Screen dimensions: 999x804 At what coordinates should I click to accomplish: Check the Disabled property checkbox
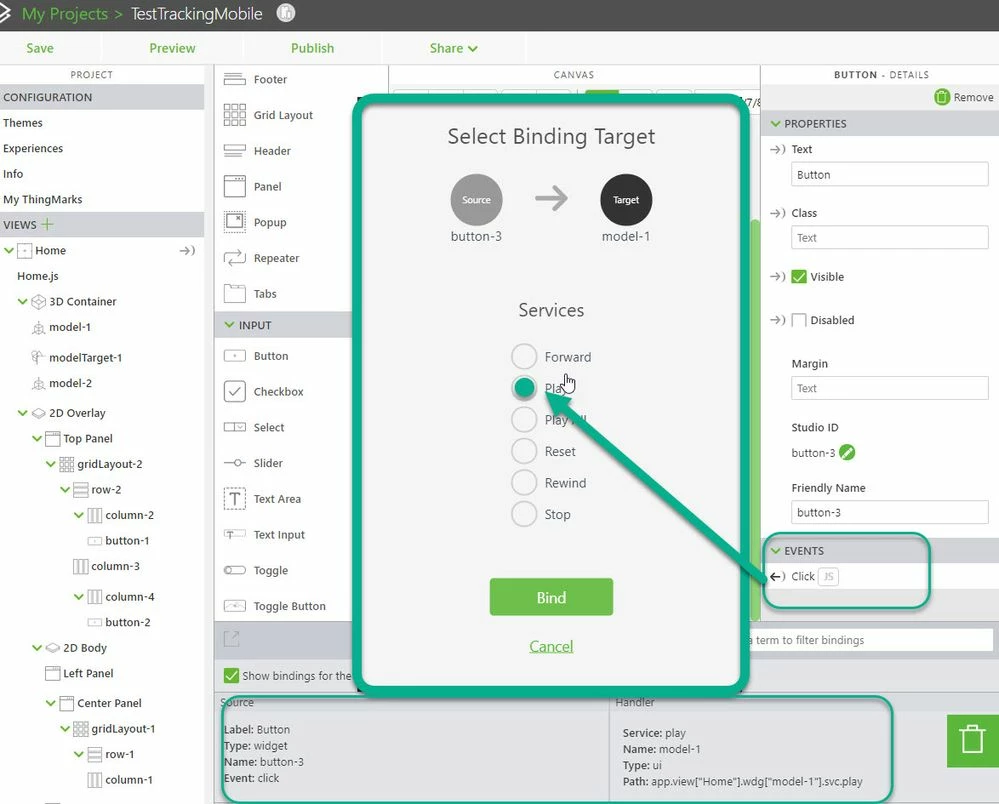799,320
